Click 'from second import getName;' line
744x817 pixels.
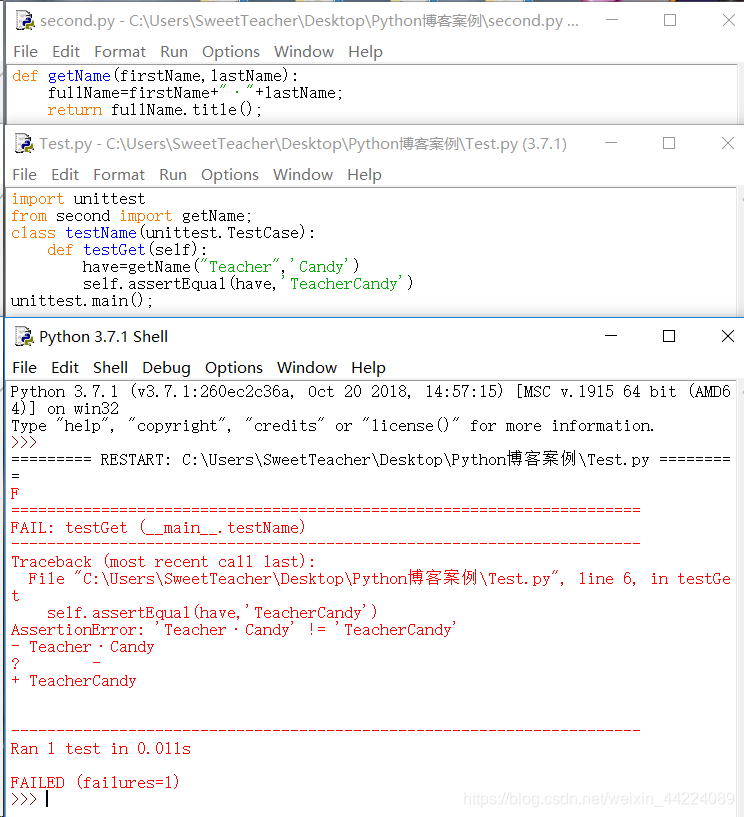coord(132,216)
